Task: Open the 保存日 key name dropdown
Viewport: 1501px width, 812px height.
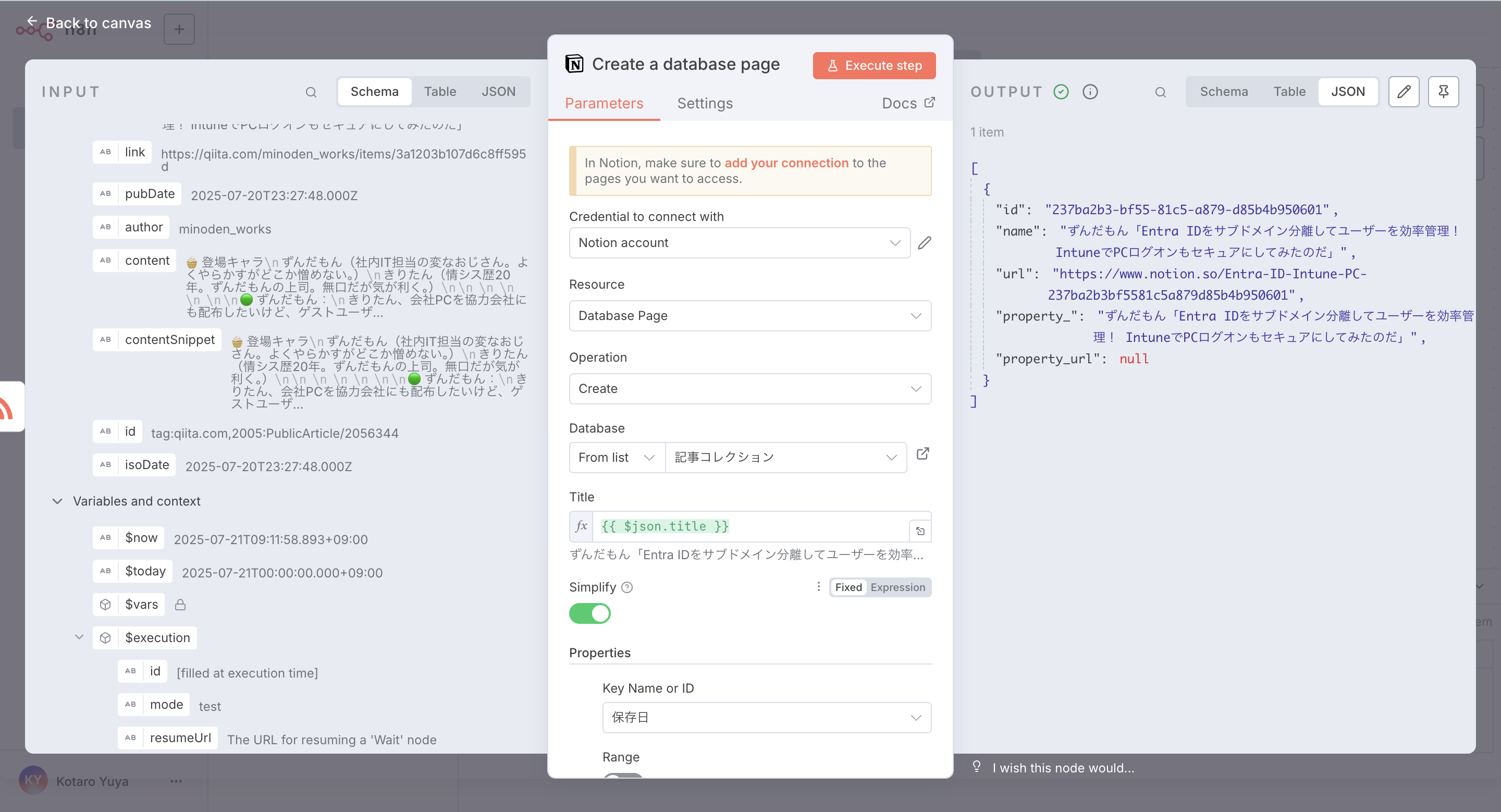Action: (x=766, y=718)
